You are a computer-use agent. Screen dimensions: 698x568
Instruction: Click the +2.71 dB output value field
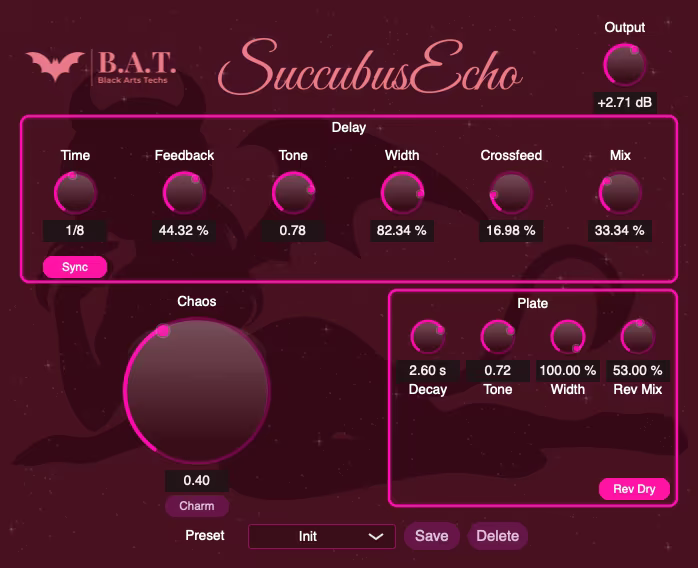click(625, 103)
